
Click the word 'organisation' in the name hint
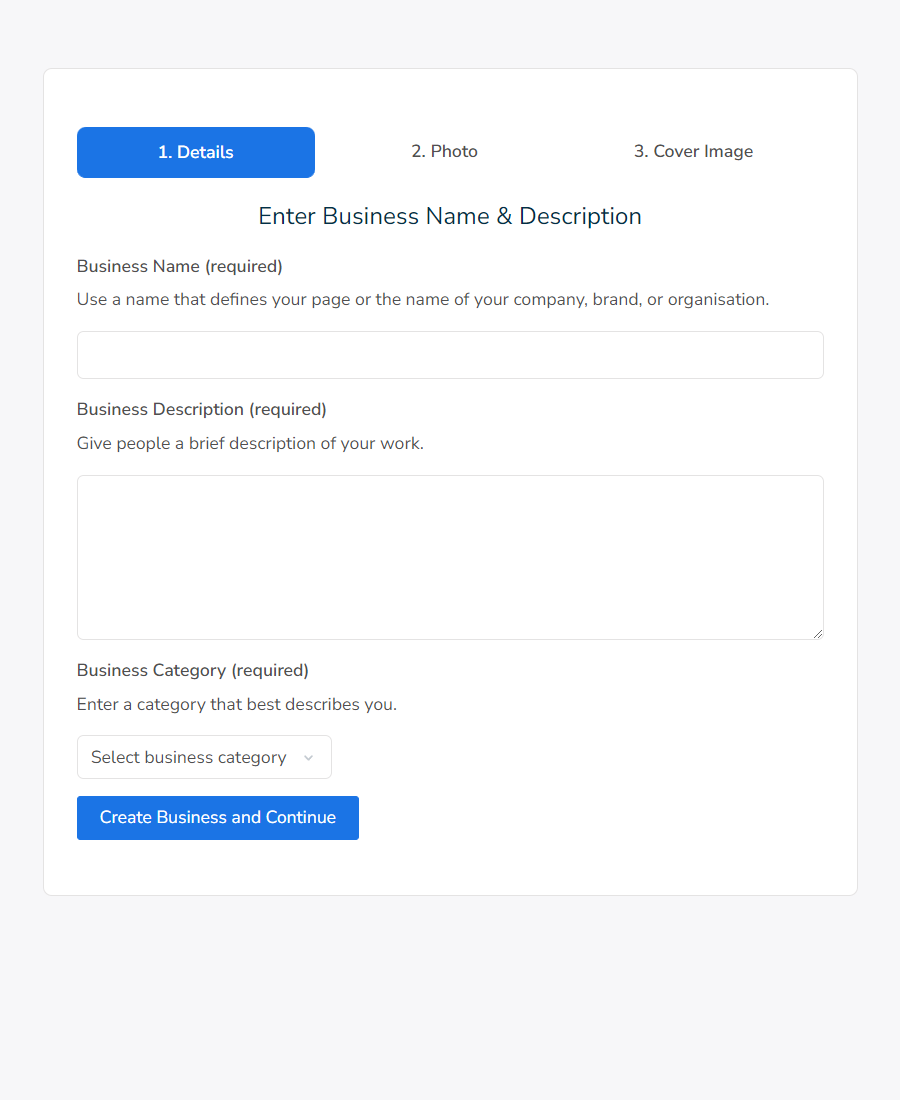pos(717,299)
